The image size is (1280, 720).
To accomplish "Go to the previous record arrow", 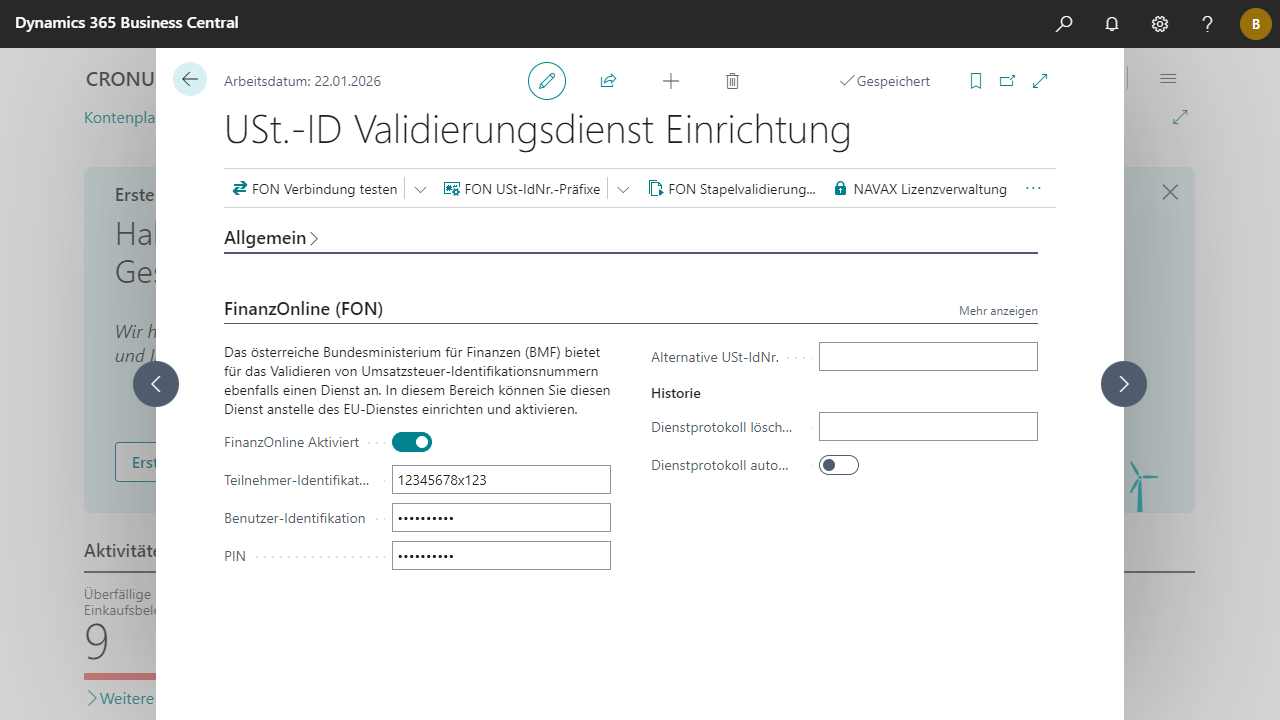I will (156, 384).
